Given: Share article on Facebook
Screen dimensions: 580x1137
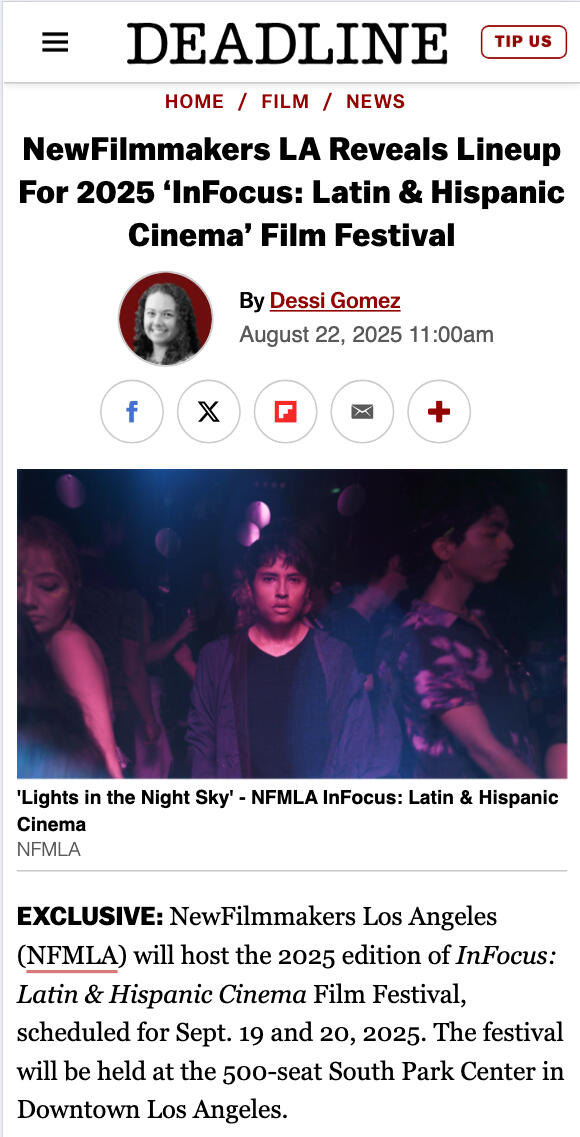Looking at the screenshot, I should tap(132, 412).
